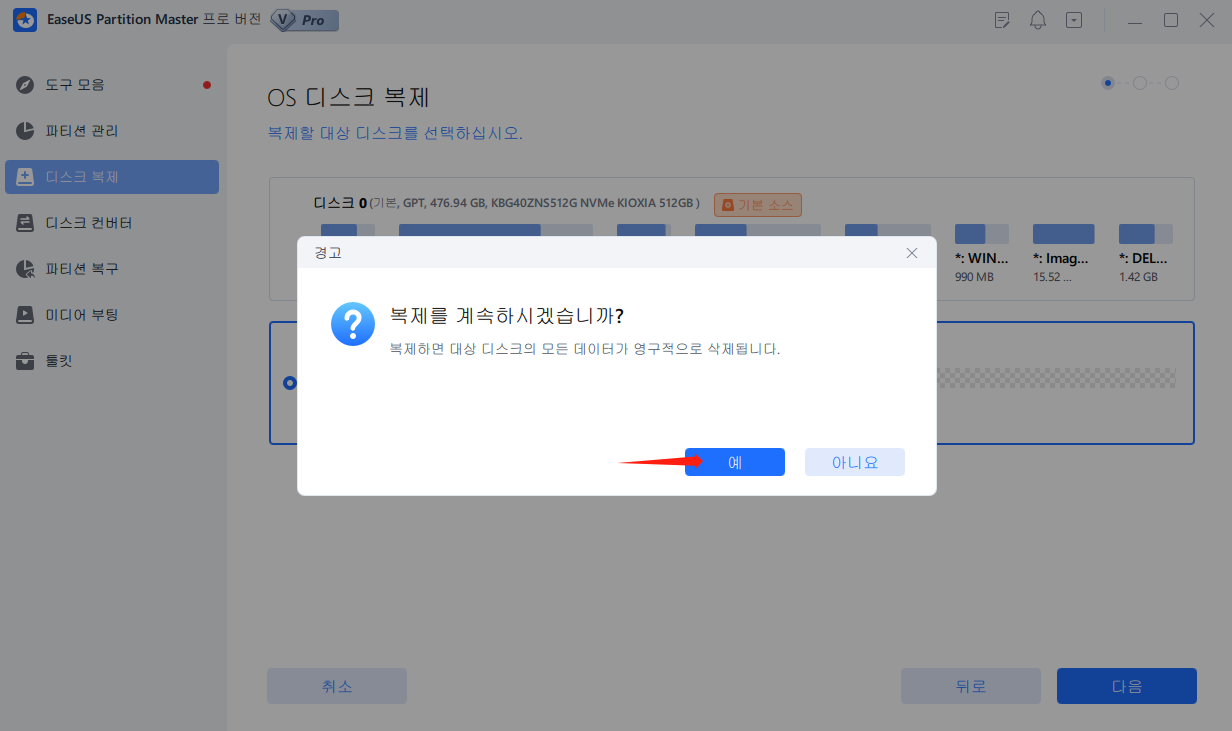Click the red dot beside 도구 모음
This screenshot has height=731, width=1232.
point(207,85)
